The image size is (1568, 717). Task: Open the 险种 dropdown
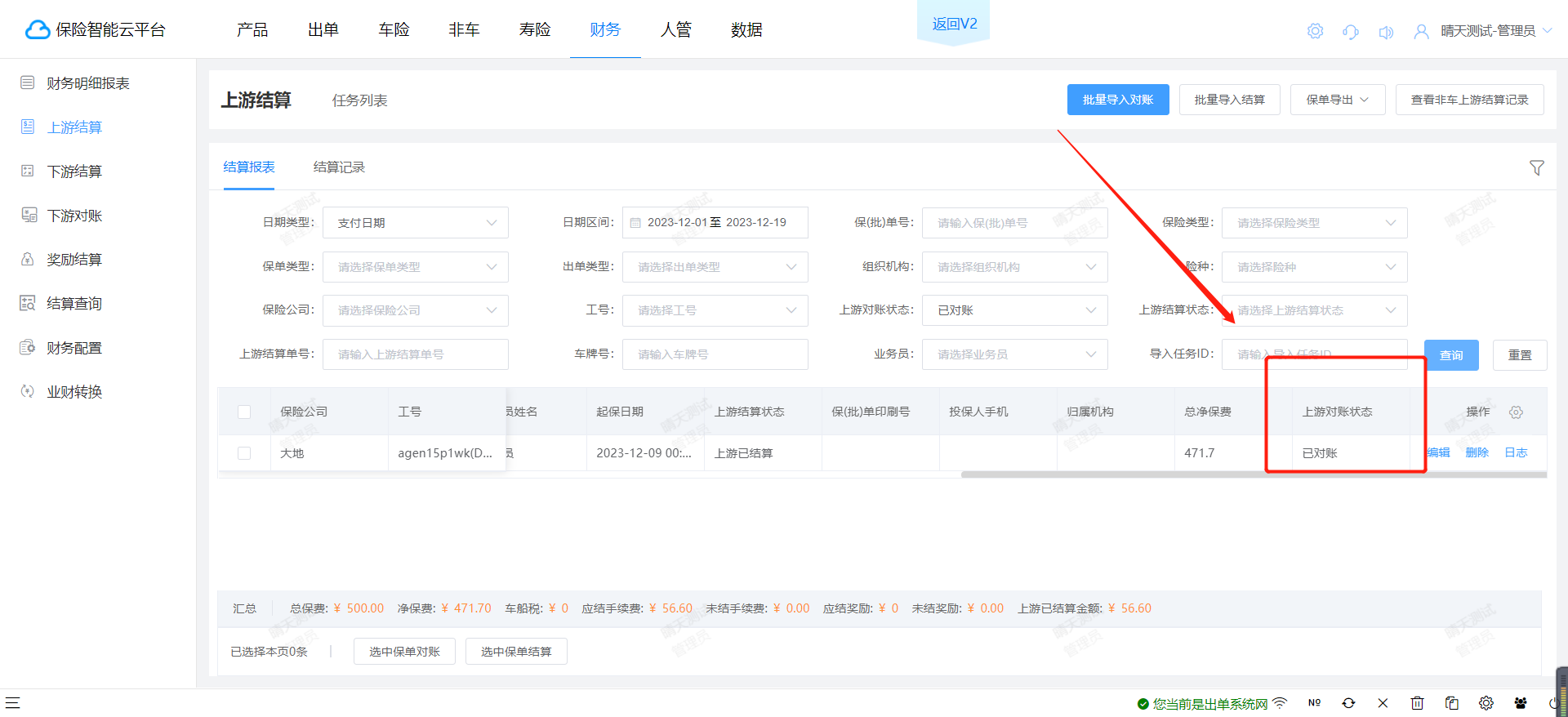point(1315,266)
